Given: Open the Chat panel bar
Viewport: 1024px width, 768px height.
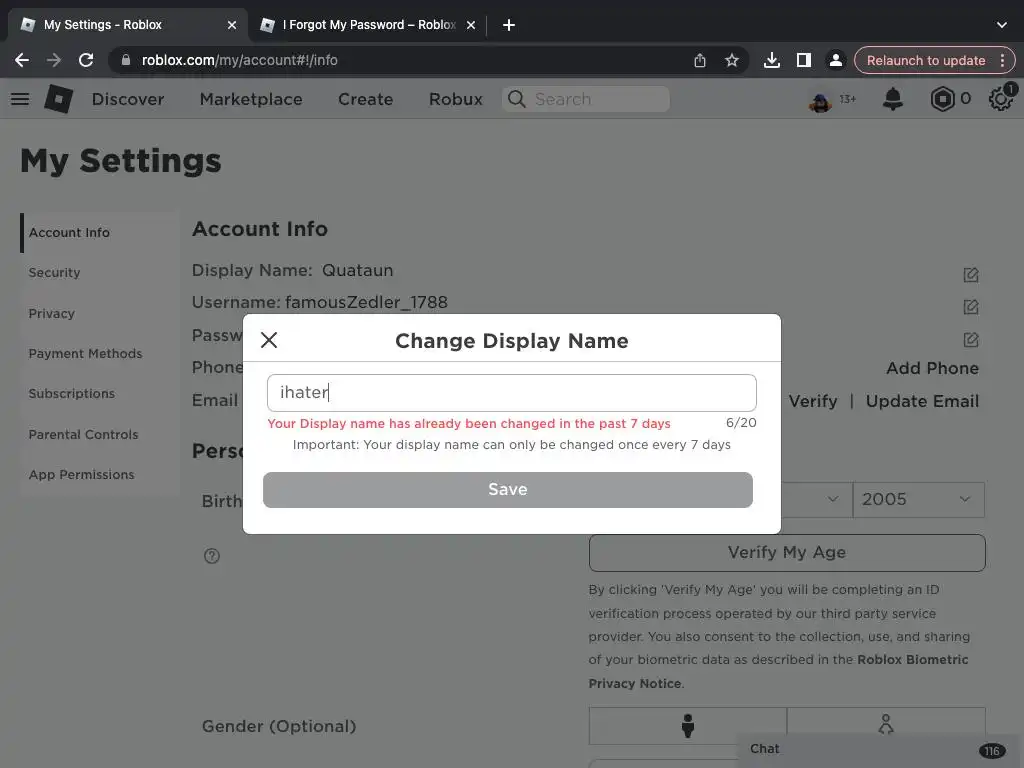Looking at the screenshot, I should coord(880,750).
